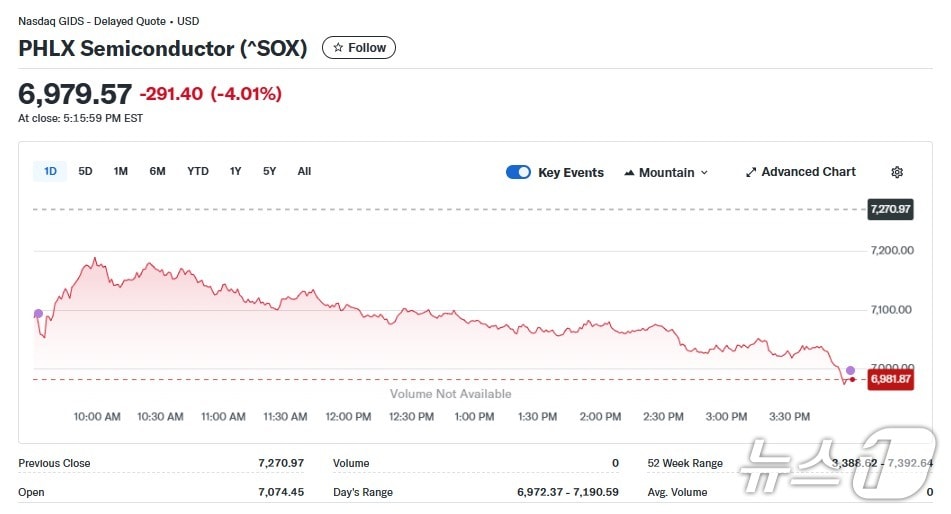Show the 5Y chart range
This screenshot has width=951, height=514.
(x=270, y=171)
